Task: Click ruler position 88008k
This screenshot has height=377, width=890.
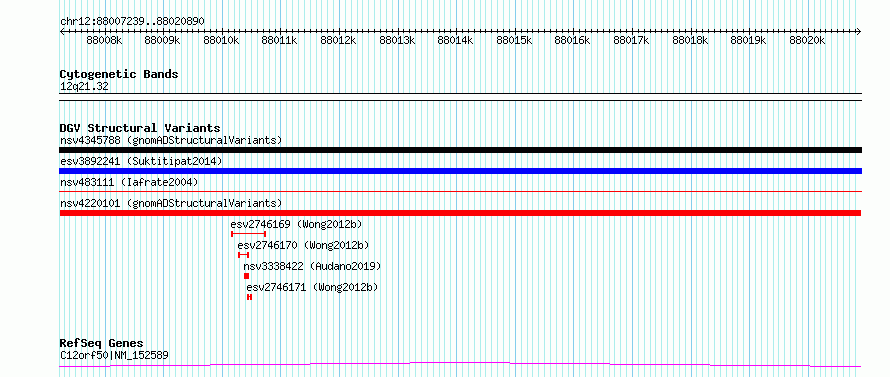Action: (x=104, y=40)
